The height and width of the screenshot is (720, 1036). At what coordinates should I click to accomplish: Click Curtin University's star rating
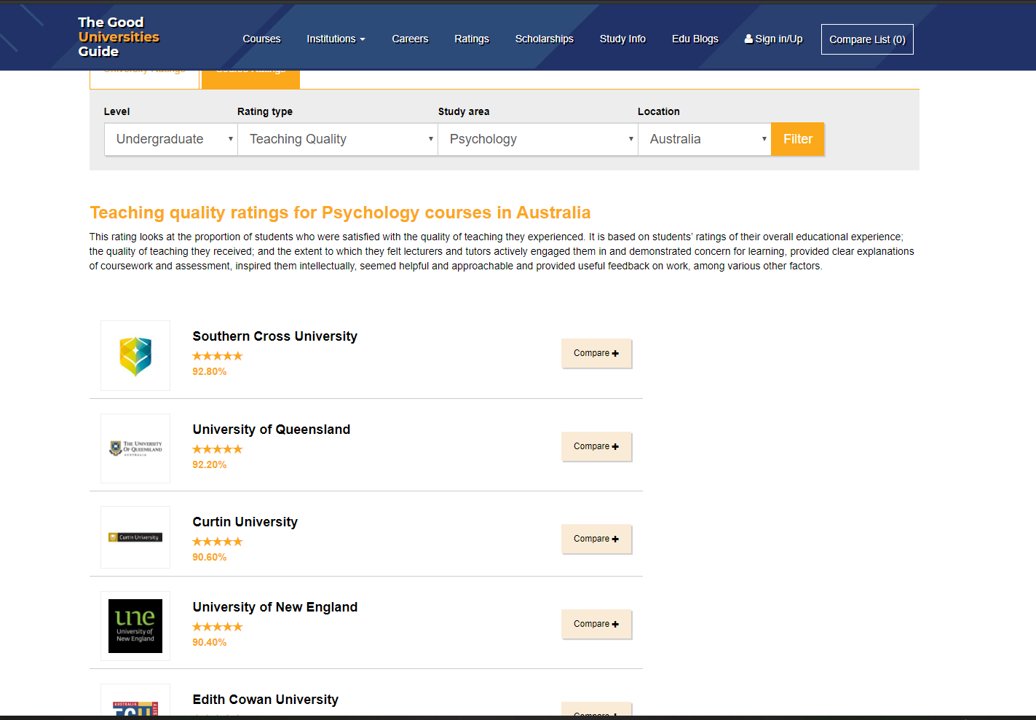tap(217, 542)
